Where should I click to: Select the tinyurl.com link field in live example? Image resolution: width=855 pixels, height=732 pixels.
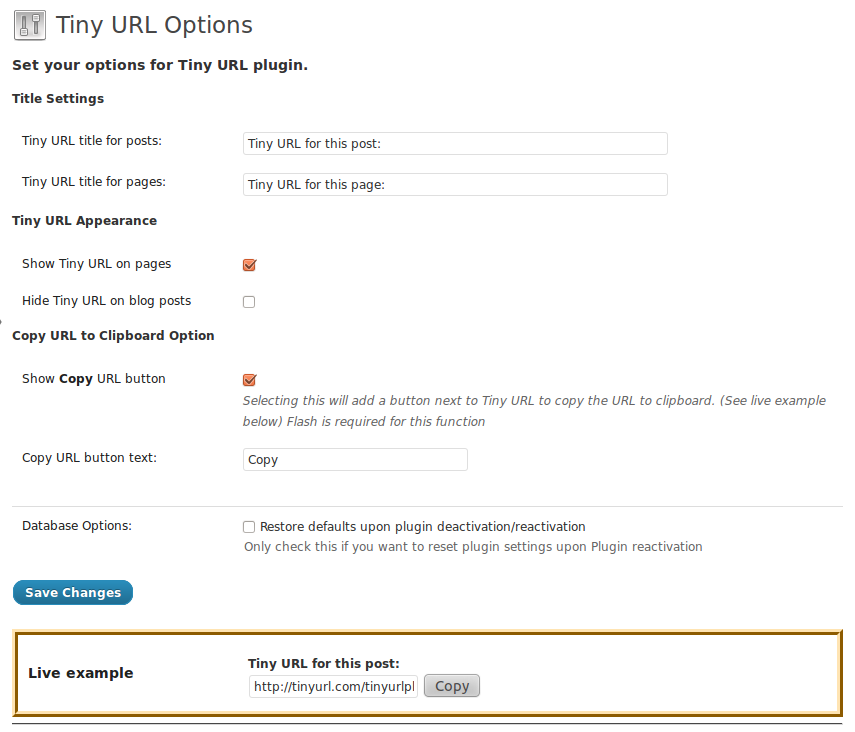(333, 686)
